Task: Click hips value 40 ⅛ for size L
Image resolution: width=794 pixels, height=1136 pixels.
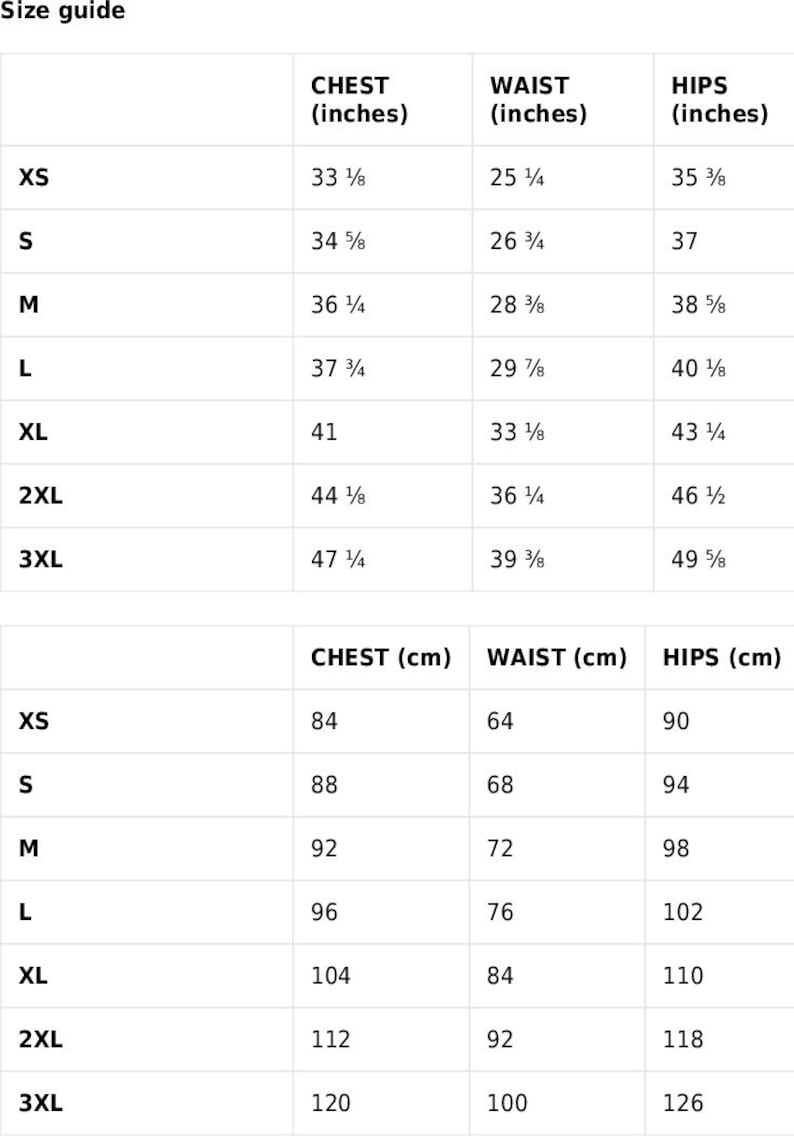Action: point(698,368)
